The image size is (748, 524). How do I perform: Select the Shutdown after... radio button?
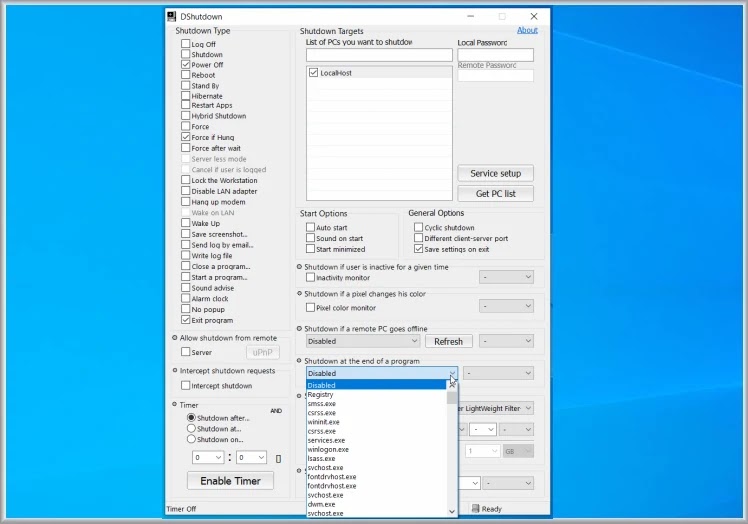pyautogui.click(x=191, y=418)
